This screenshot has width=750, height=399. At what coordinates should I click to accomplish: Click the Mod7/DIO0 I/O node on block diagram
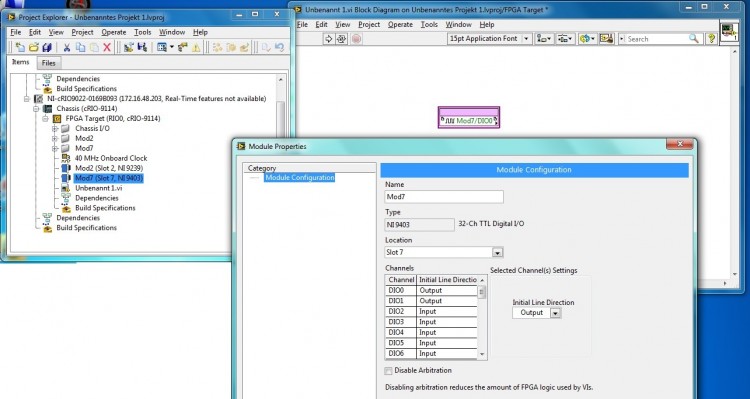click(469, 117)
